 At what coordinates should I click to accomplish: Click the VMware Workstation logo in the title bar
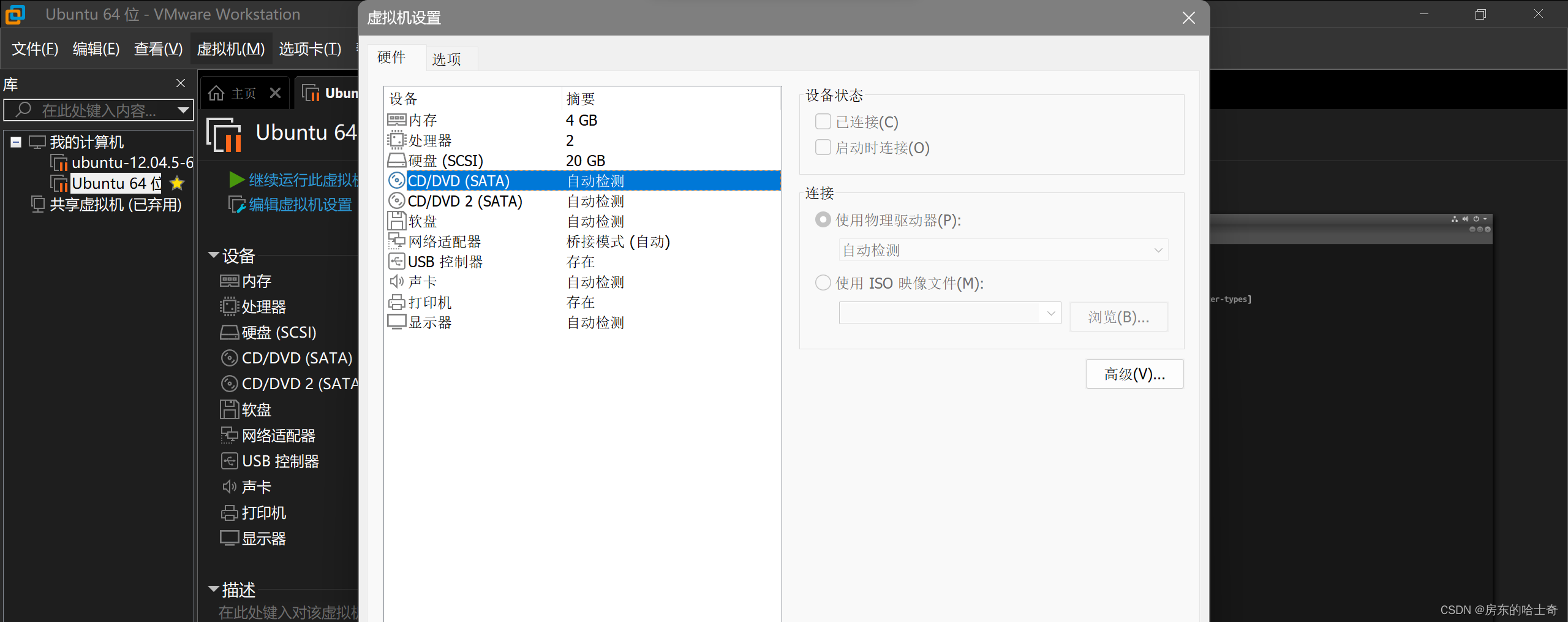tap(15, 14)
